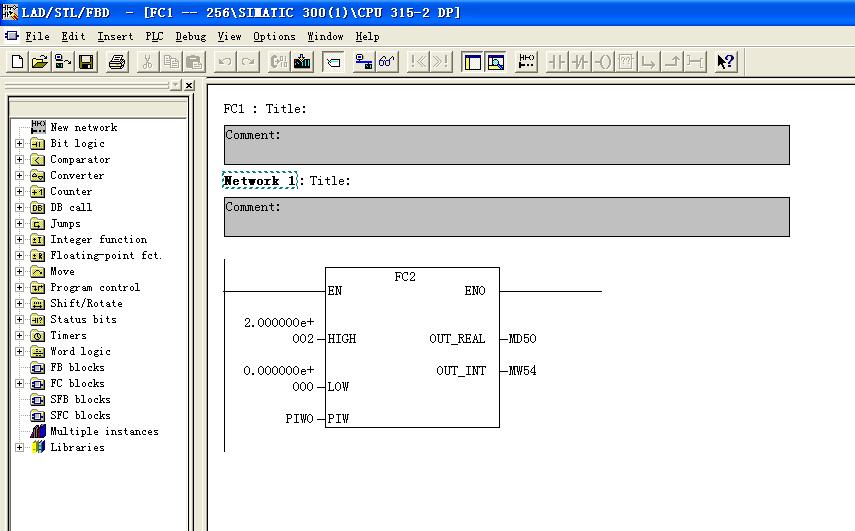The image size is (855, 531).
Task: Click the New file toolbar icon
Action: [18, 62]
